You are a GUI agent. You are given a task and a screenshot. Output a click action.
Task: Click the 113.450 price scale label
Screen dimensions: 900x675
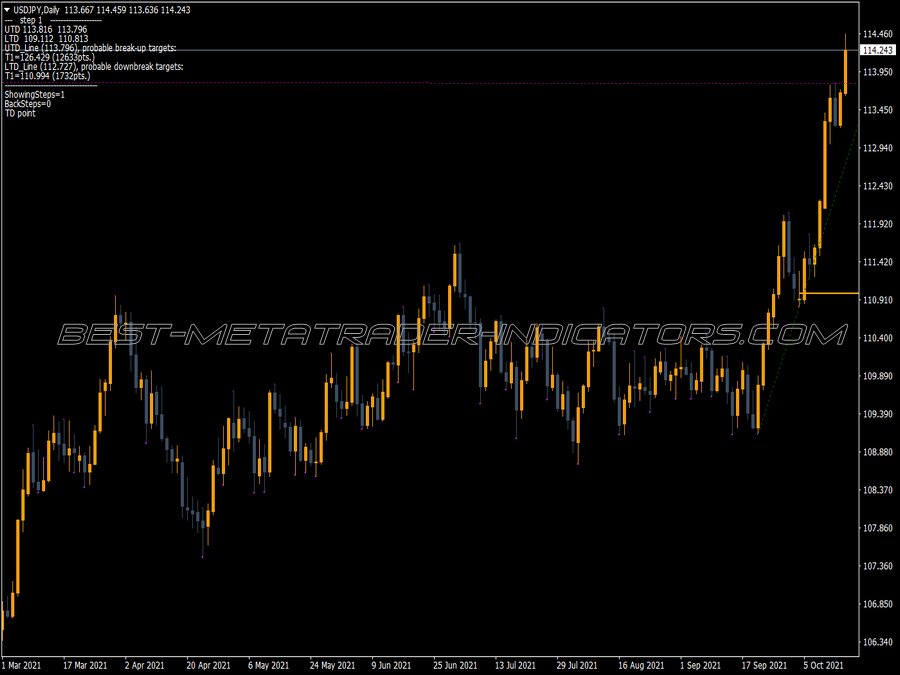878,110
